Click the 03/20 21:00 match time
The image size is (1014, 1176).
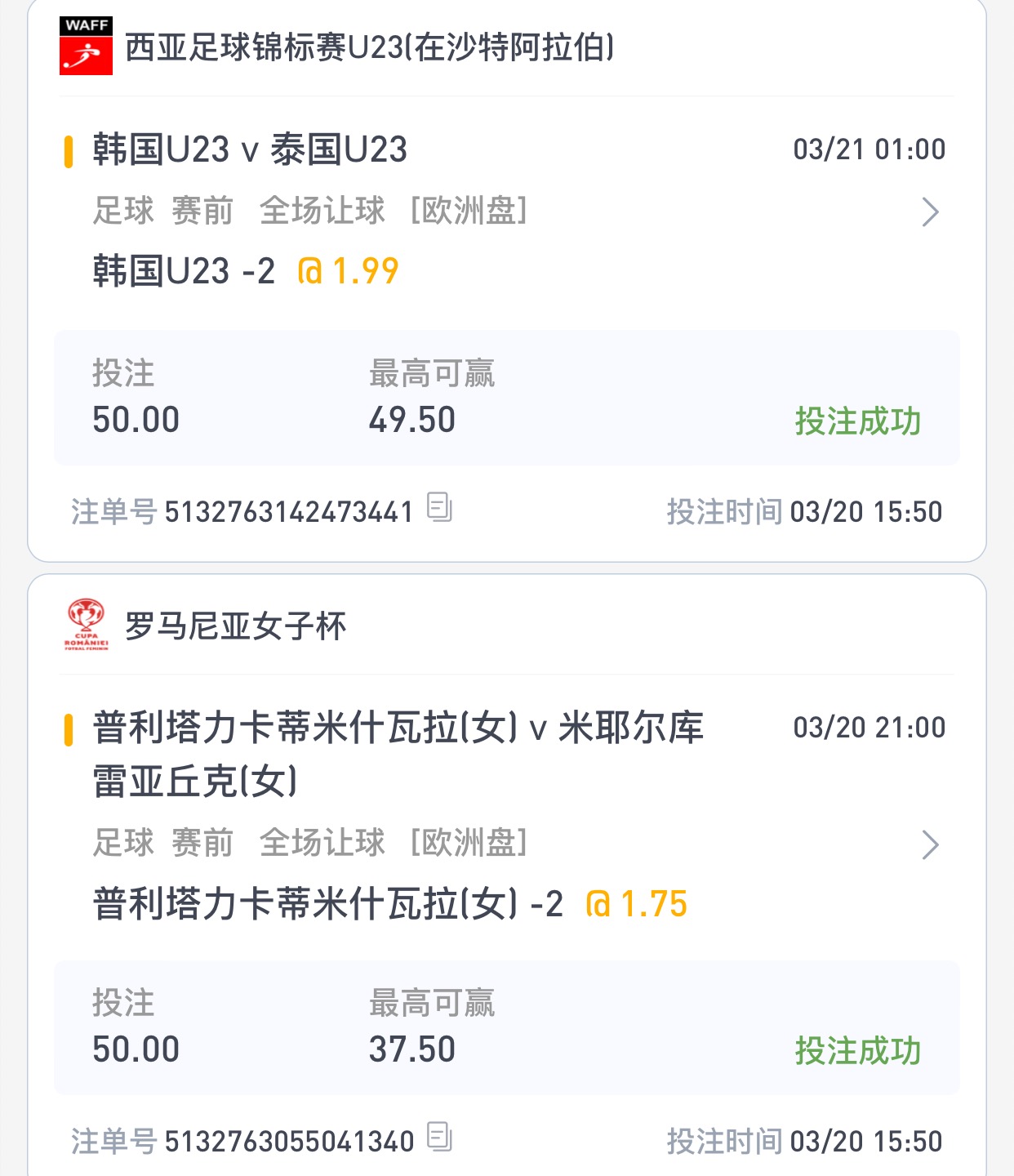869,728
